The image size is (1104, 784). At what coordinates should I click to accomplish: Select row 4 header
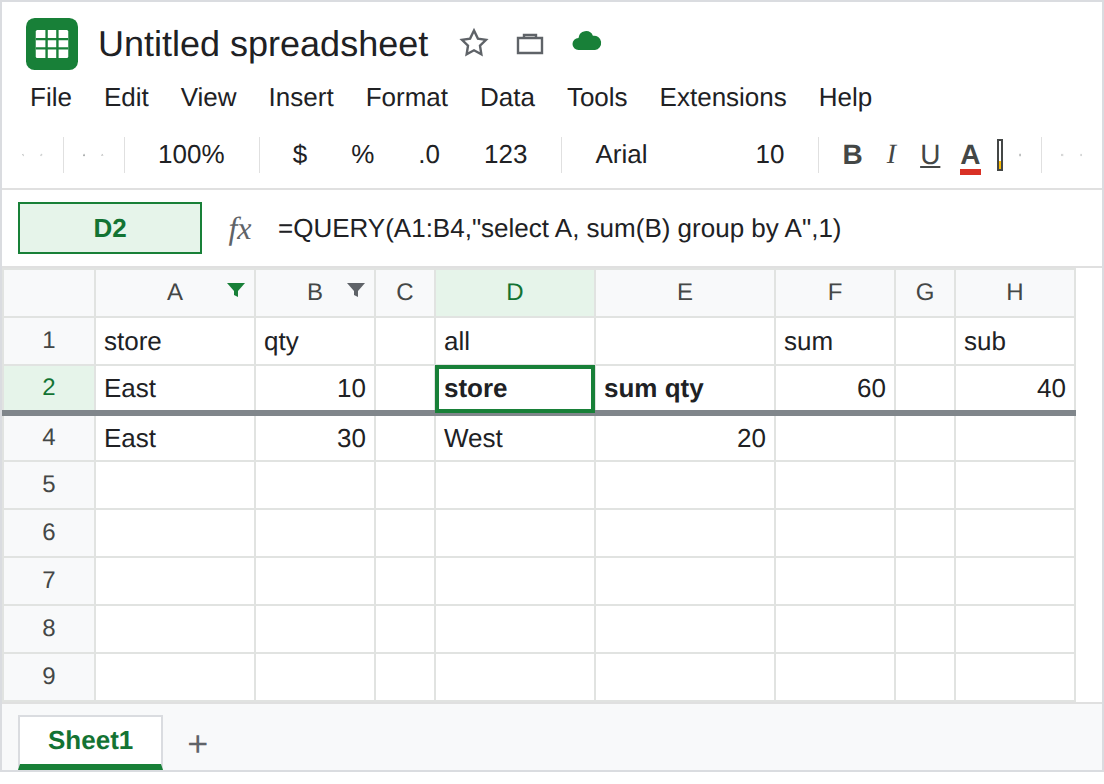tap(49, 438)
